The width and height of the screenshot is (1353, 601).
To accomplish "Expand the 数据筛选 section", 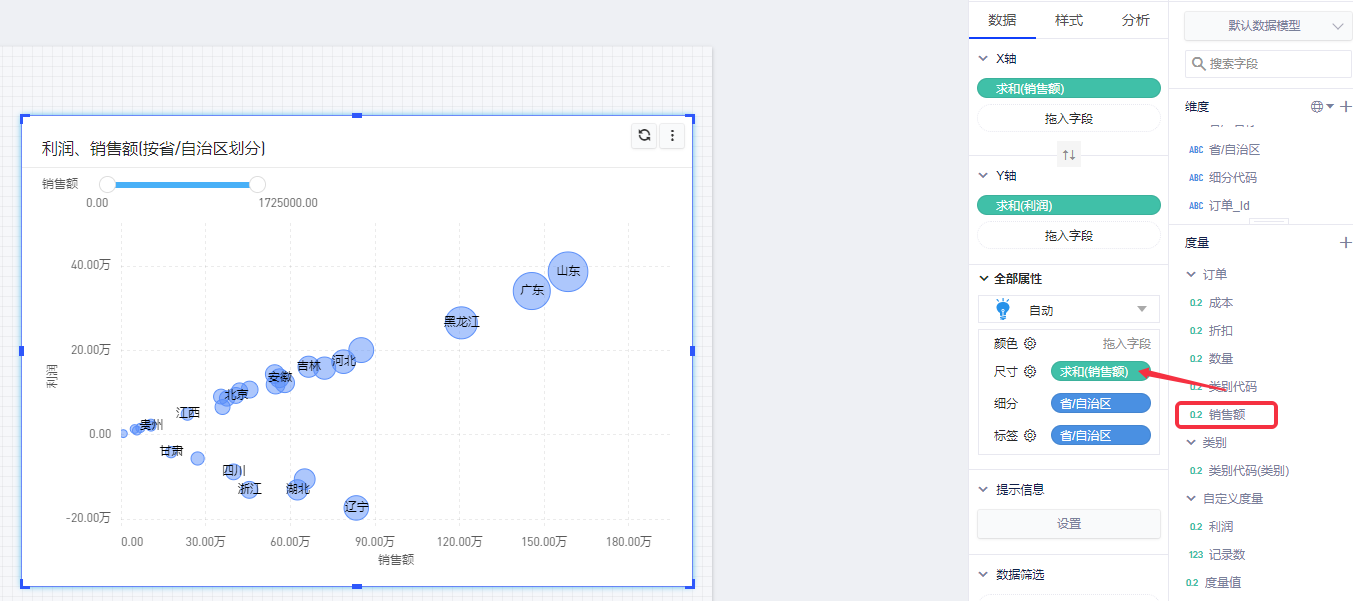I will coord(984,575).
